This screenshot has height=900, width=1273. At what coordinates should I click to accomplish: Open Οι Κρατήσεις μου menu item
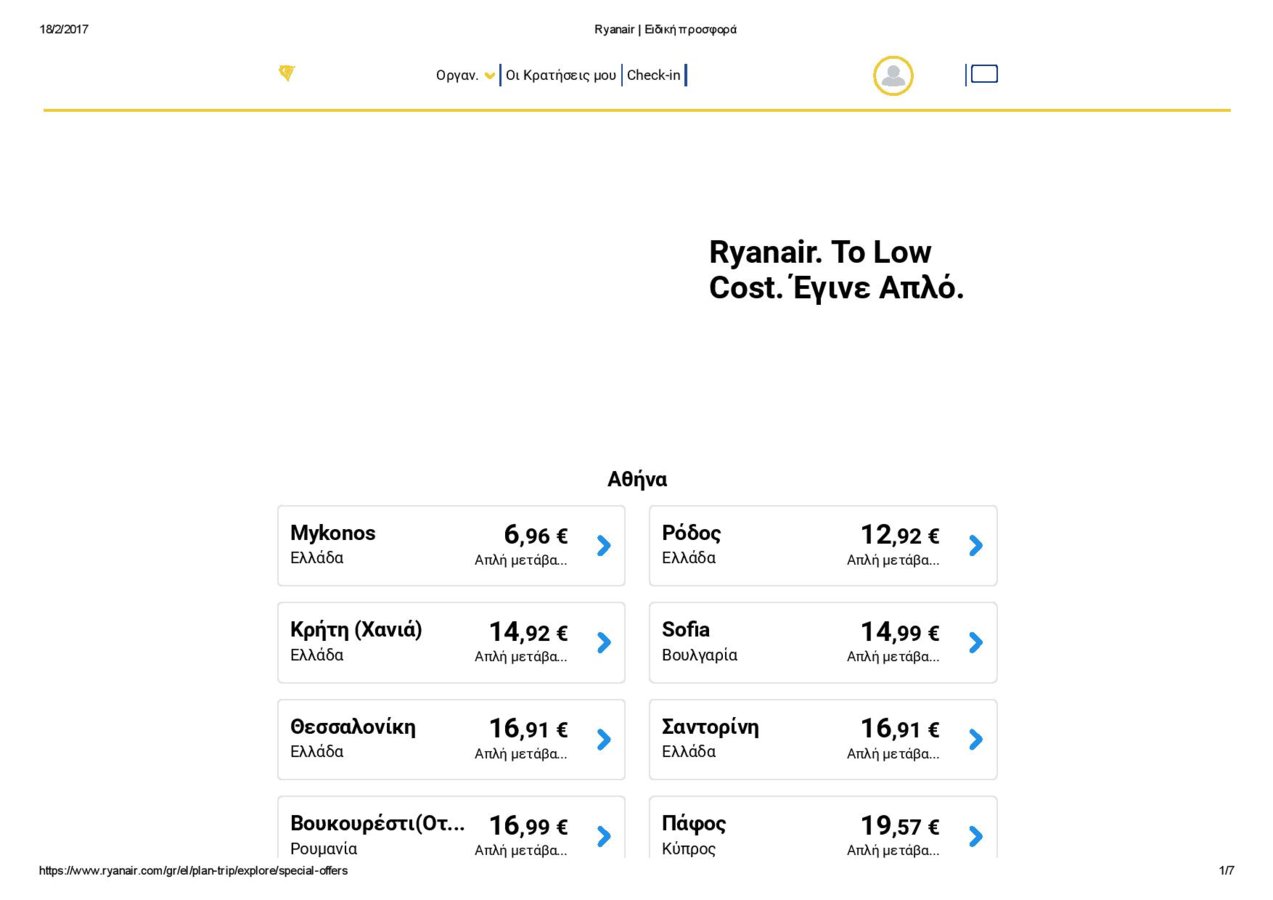tap(561, 75)
